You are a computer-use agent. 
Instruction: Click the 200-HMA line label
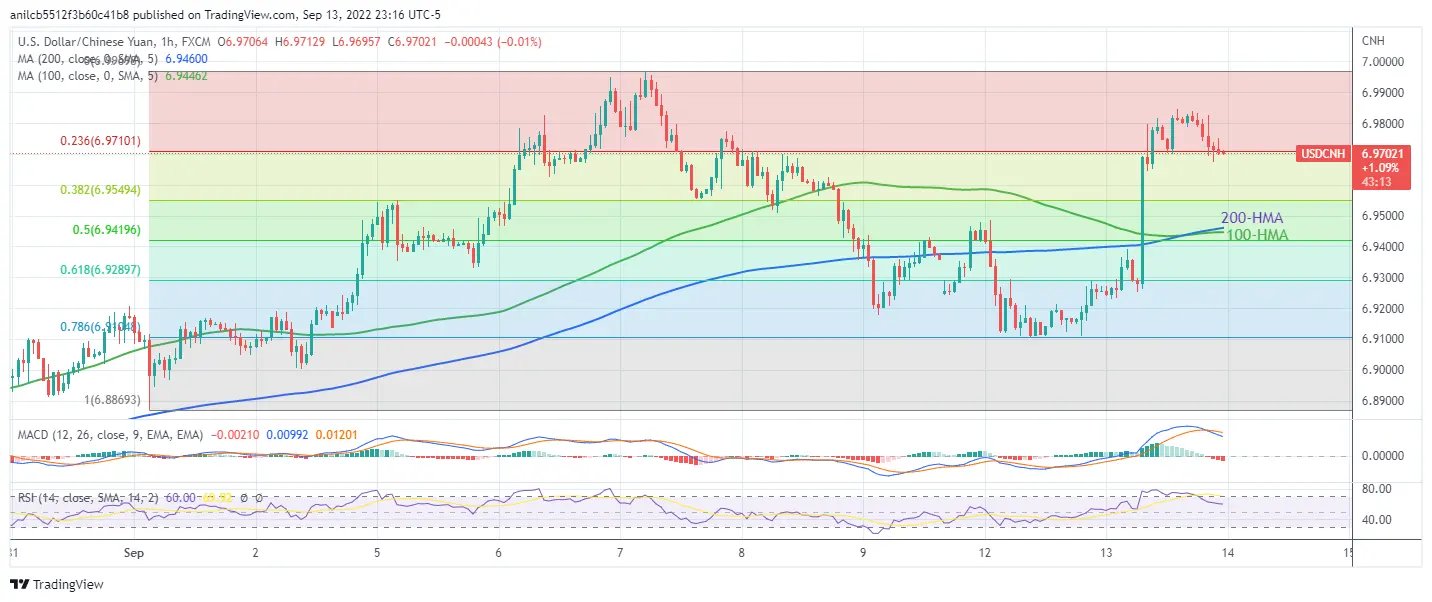[x=1251, y=218]
